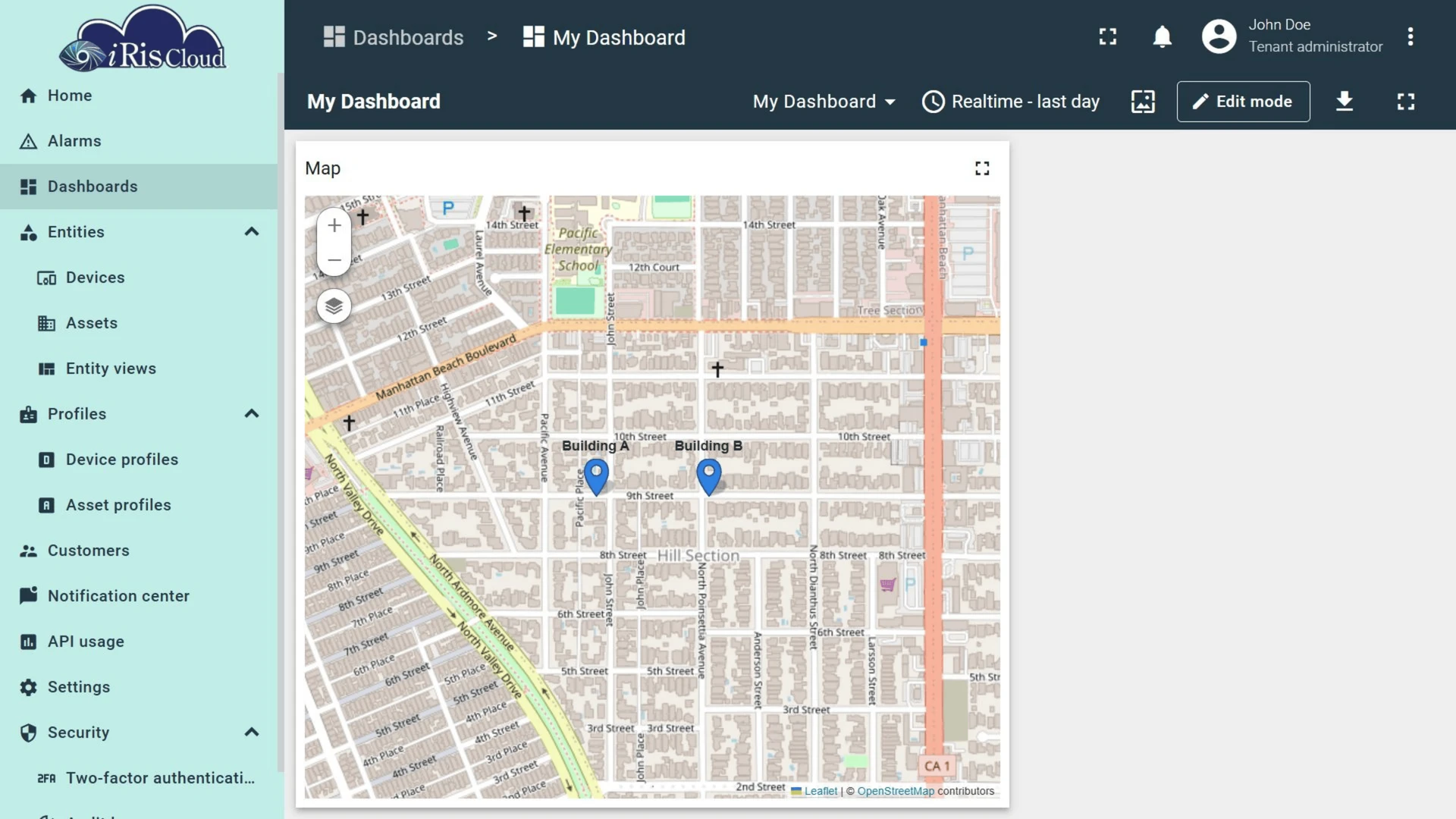
Task: Open My Dashboard state dropdown
Action: click(x=824, y=102)
